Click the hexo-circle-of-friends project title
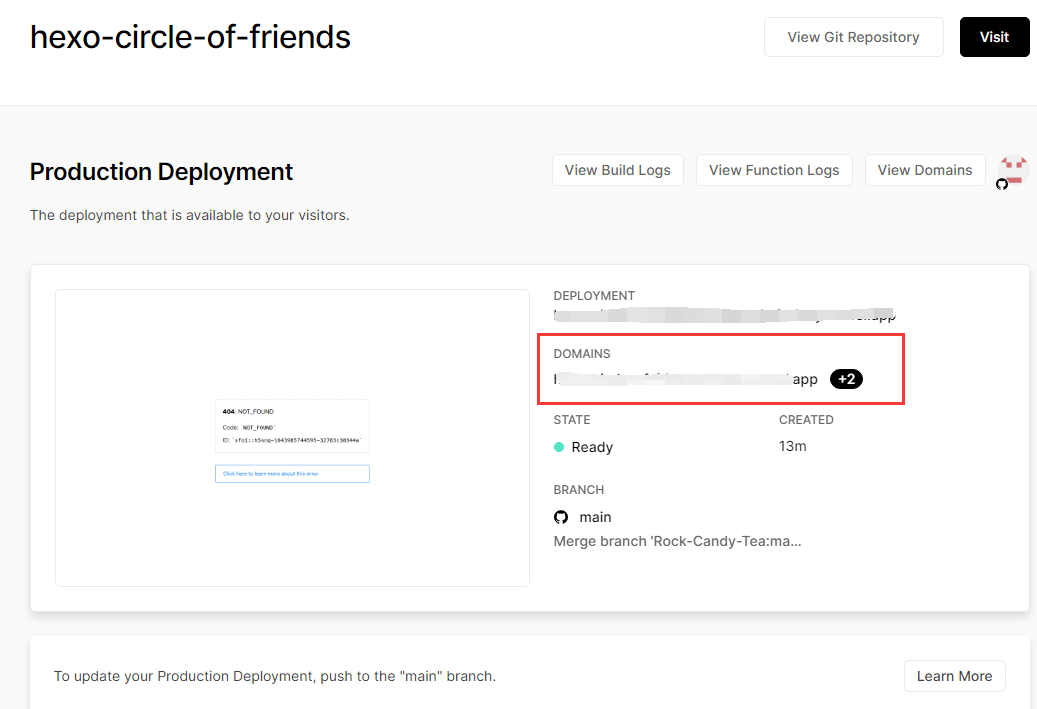The height and width of the screenshot is (709, 1037). tap(190, 37)
